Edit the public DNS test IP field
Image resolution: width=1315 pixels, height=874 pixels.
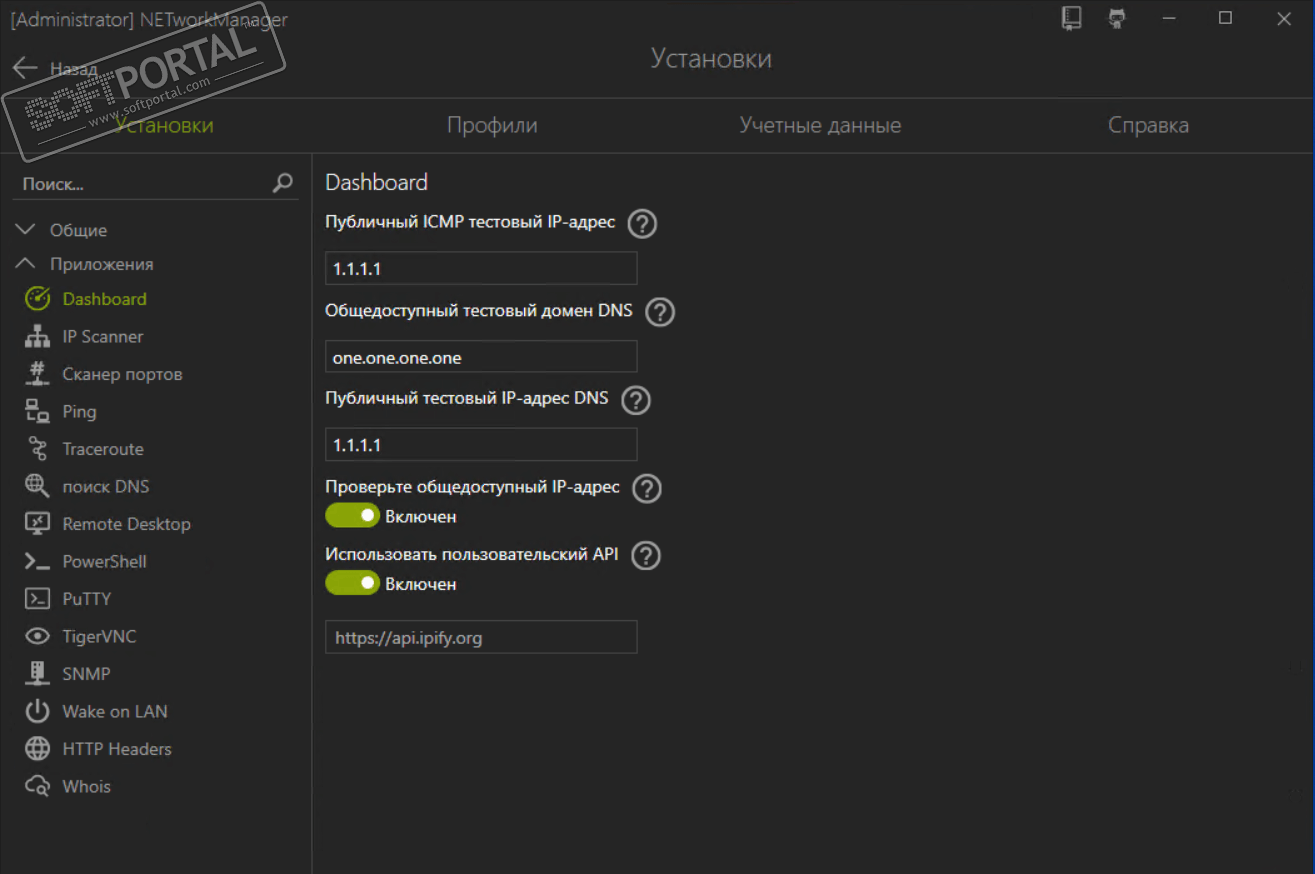pyautogui.click(x=481, y=444)
